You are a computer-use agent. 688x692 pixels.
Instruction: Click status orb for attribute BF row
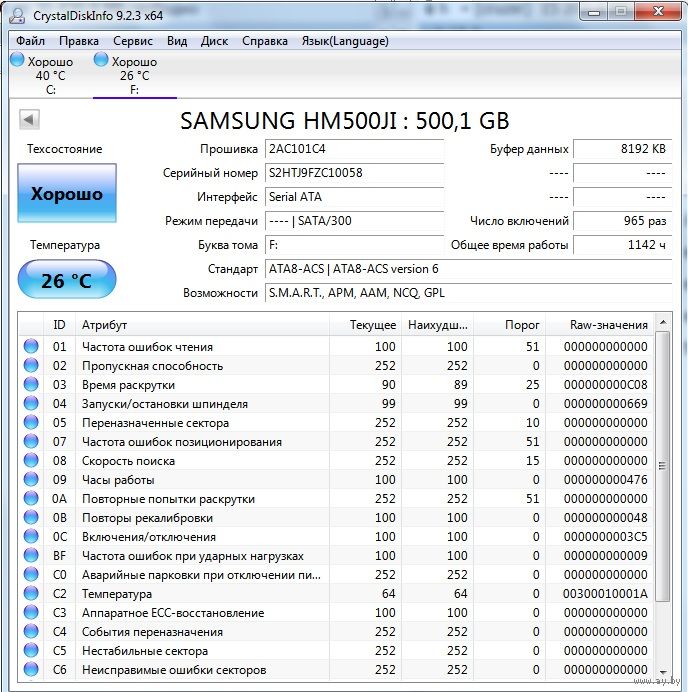(31, 555)
